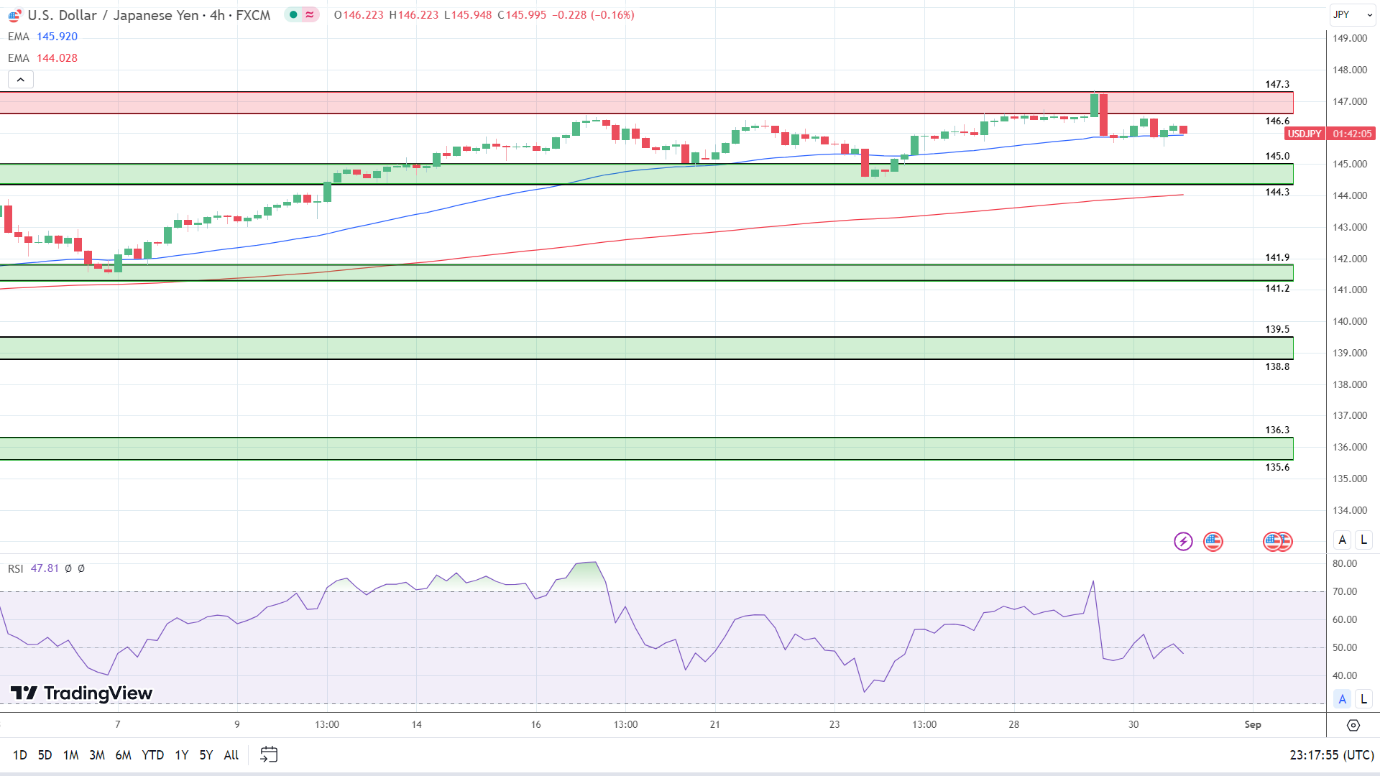Click the 146.6 level label

[1277, 121]
